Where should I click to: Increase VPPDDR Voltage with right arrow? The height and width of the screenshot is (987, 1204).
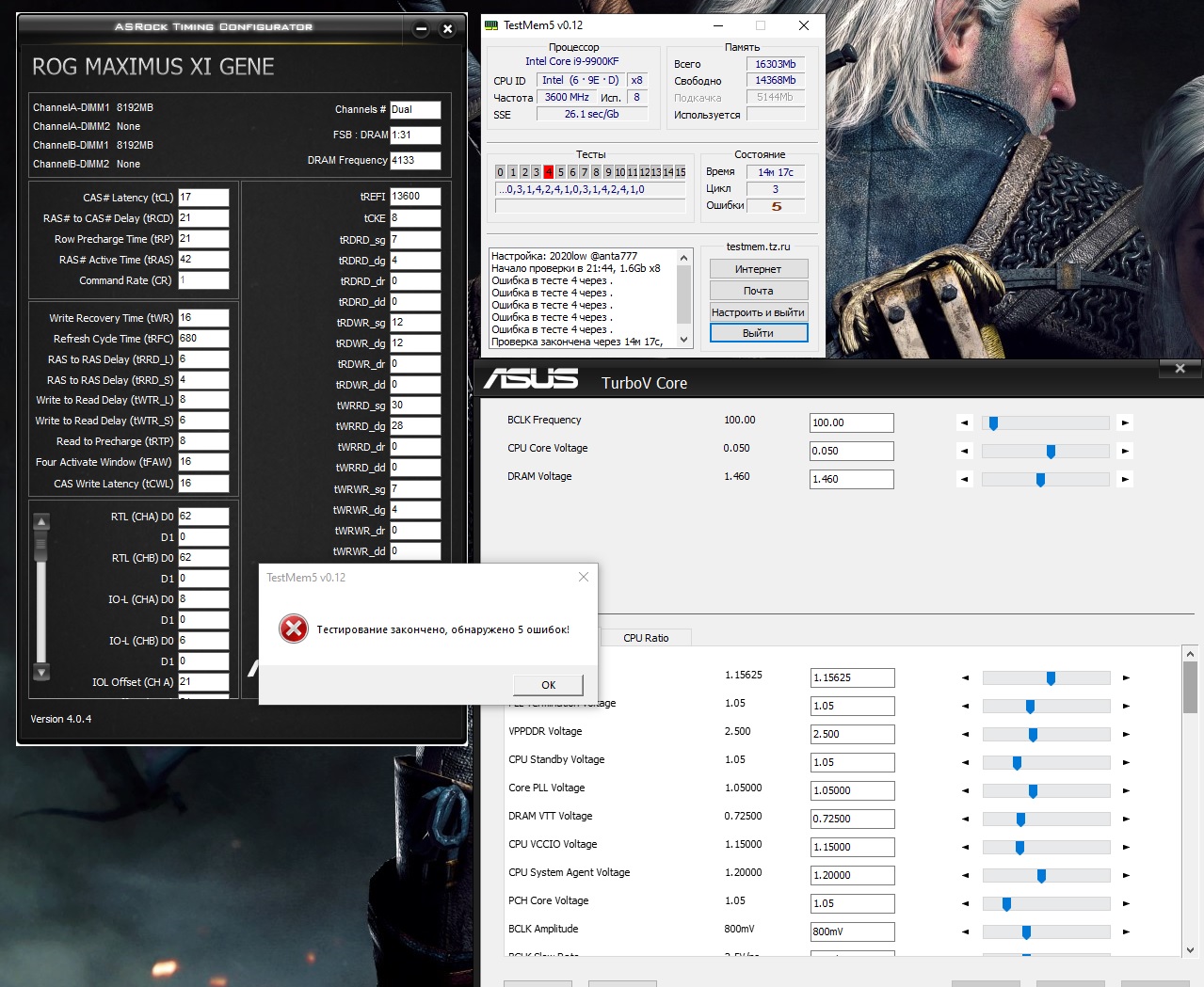(1126, 734)
